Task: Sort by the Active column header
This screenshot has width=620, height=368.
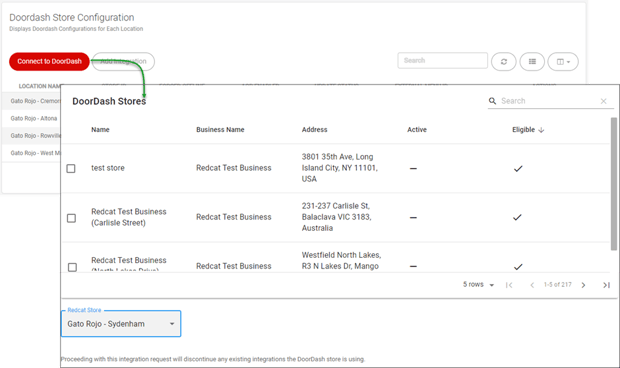Action: coord(417,130)
